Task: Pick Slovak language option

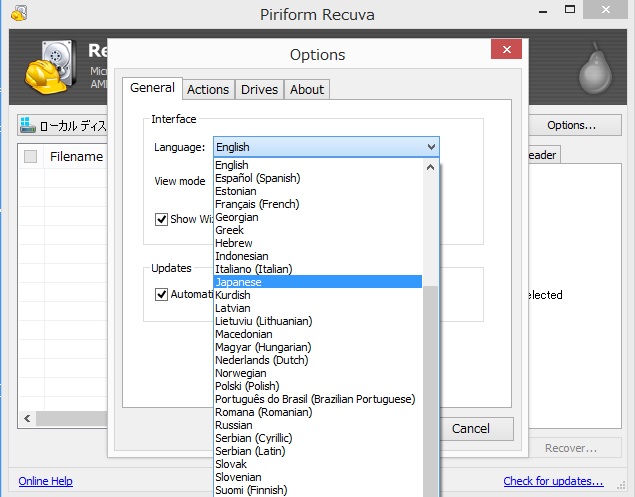Action: [x=318, y=464]
